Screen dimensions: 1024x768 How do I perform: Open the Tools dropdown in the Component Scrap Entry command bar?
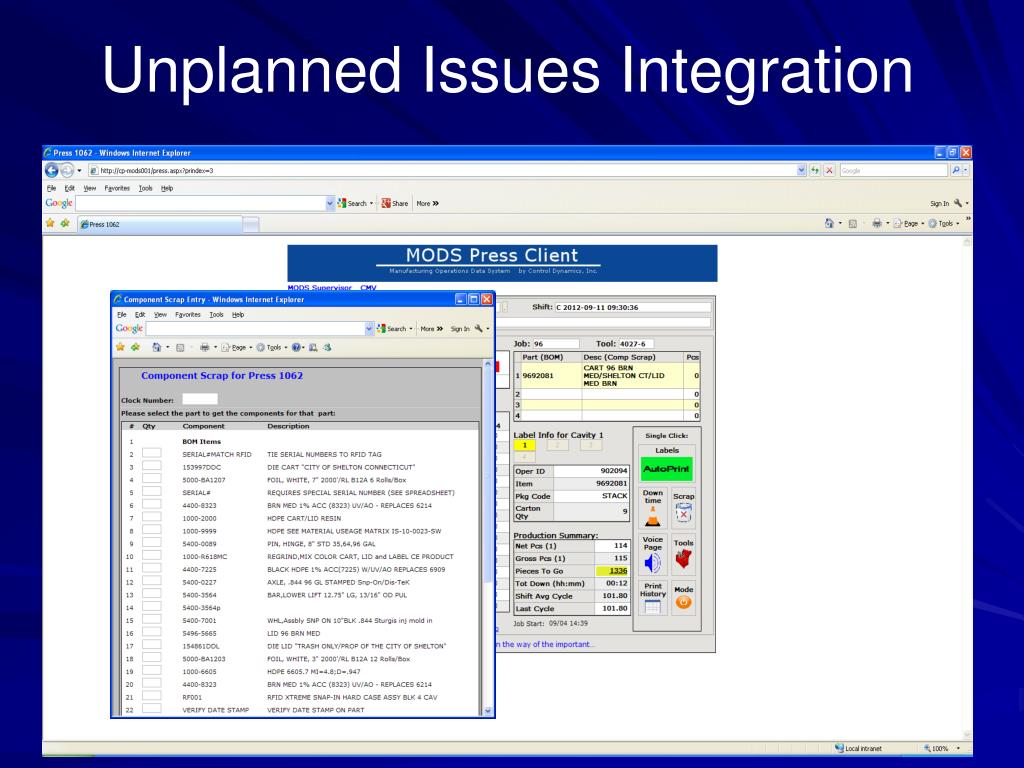(272, 347)
